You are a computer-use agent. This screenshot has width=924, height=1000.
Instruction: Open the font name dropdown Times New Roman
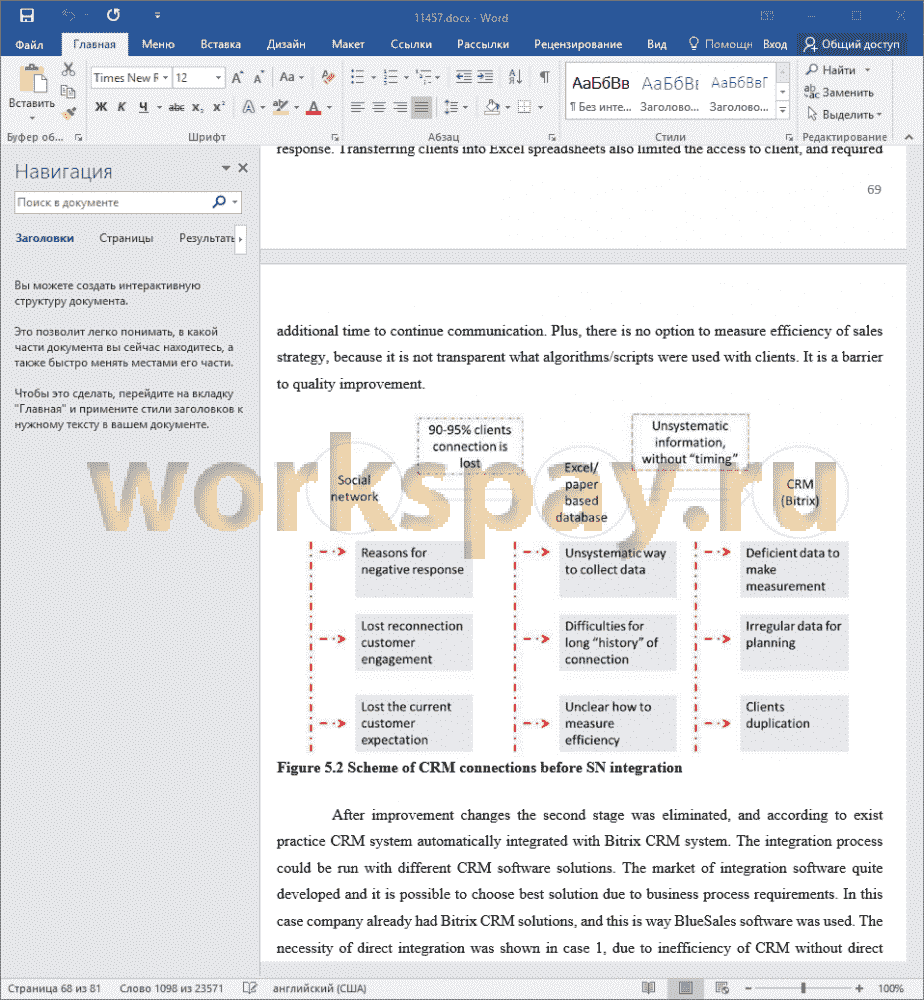pyautogui.click(x=165, y=78)
